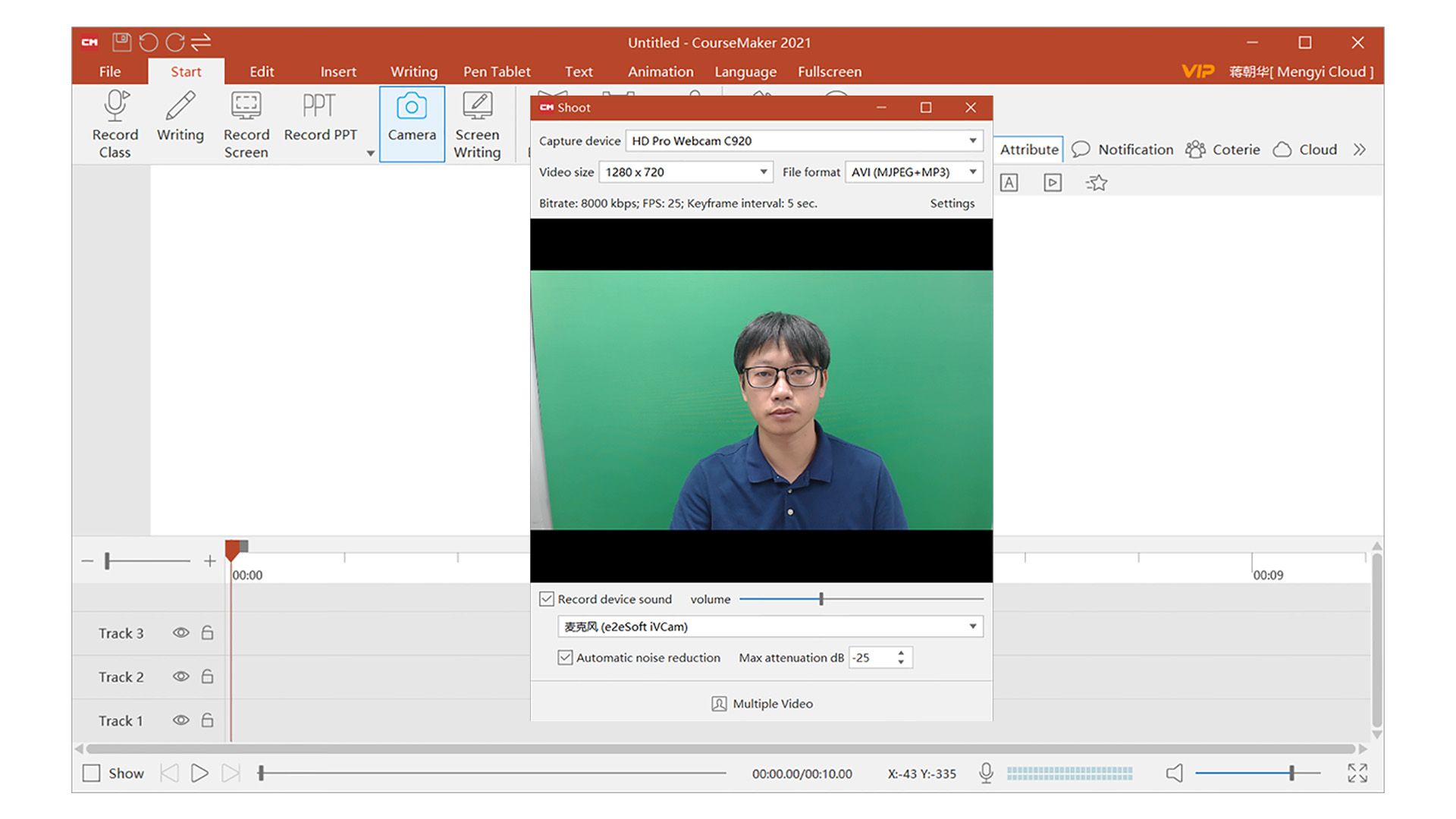Image resolution: width=1456 pixels, height=819 pixels.
Task: Expand the Record PPT dropdown arrow
Action: [370, 153]
